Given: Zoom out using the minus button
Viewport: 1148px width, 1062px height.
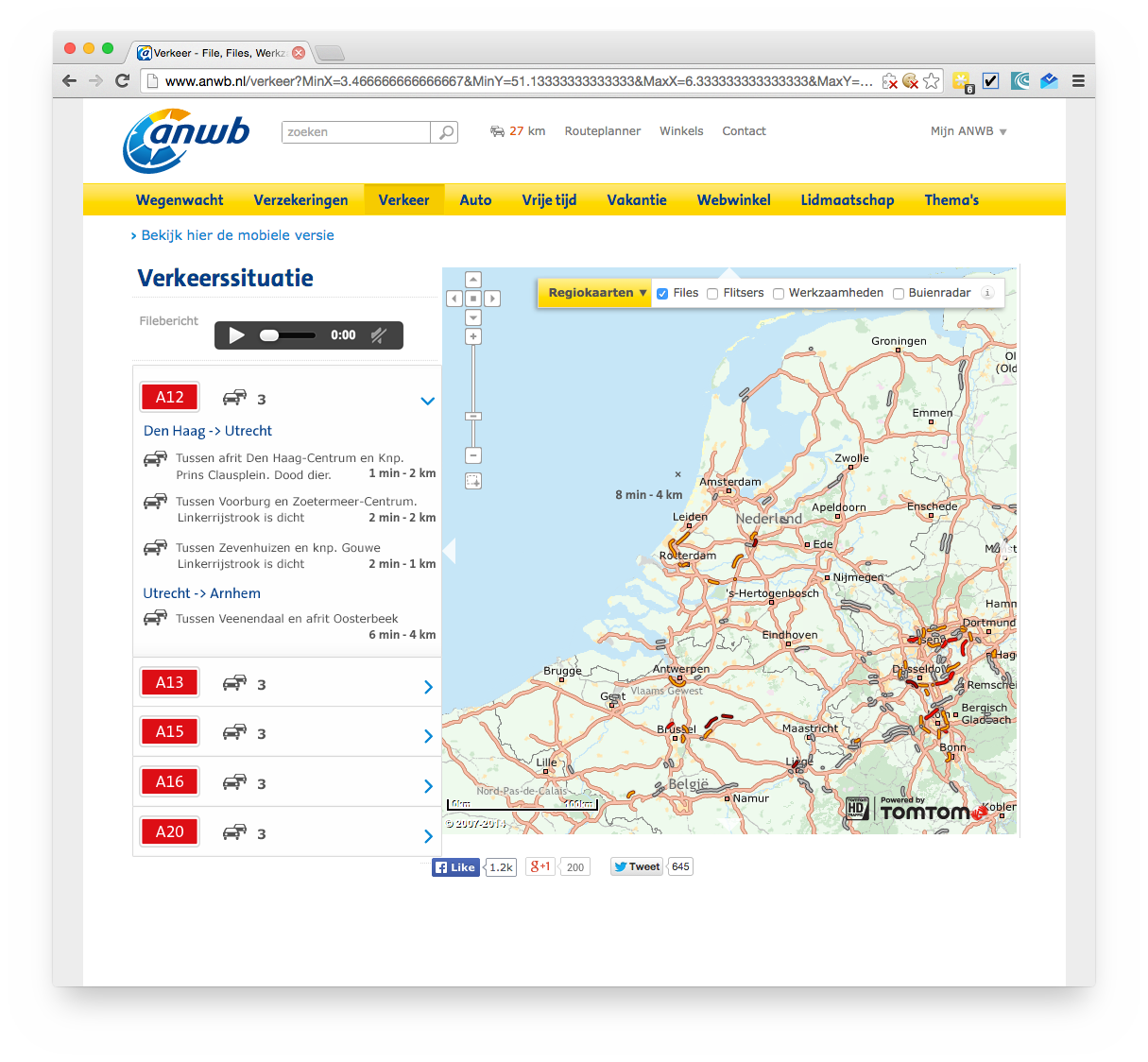Looking at the screenshot, I should (x=473, y=454).
